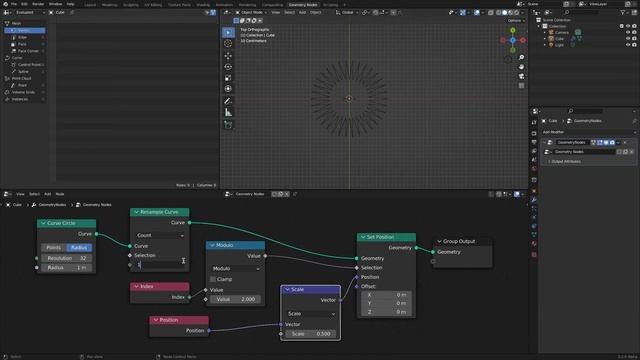Toggle modifier render camera icon on GeometryNodes
The width and height of the screenshot is (640, 360).
pyautogui.click(x=612, y=142)
